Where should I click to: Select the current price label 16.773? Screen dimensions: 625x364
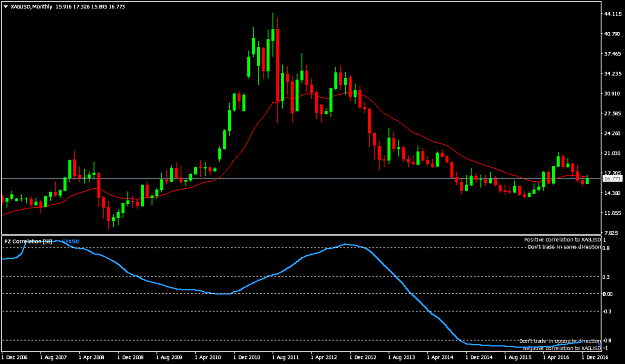click(612, 179)
